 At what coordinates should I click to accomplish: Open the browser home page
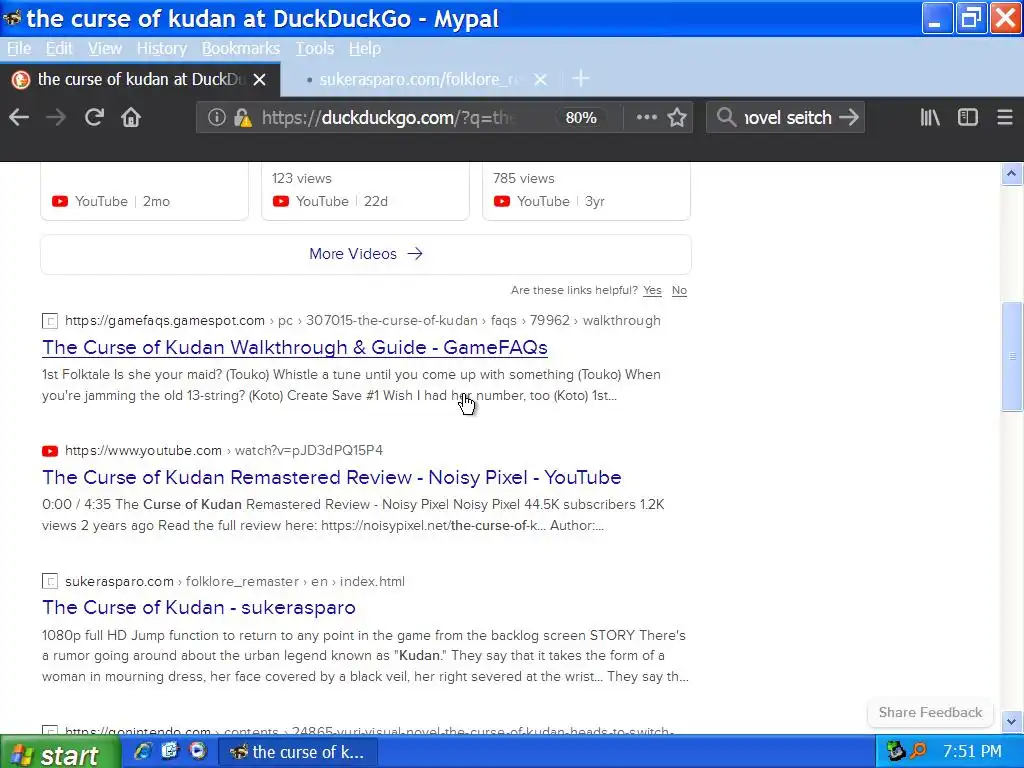point(131,118)
